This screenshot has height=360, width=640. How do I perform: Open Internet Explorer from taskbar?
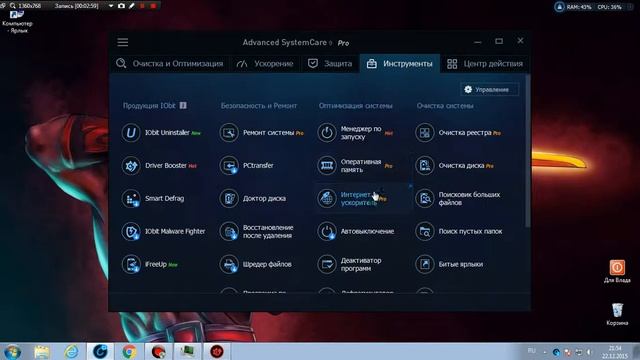tap(71, 351)
